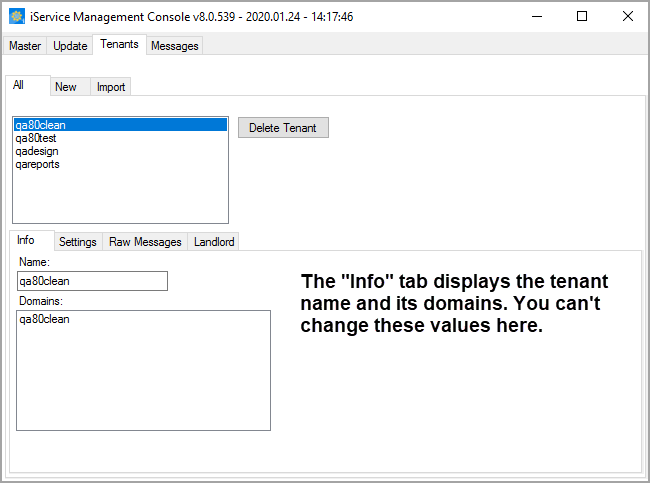This screenshot has width=650, height=483.
Task: Open the Landlord tab
Action: coord(213,242)
